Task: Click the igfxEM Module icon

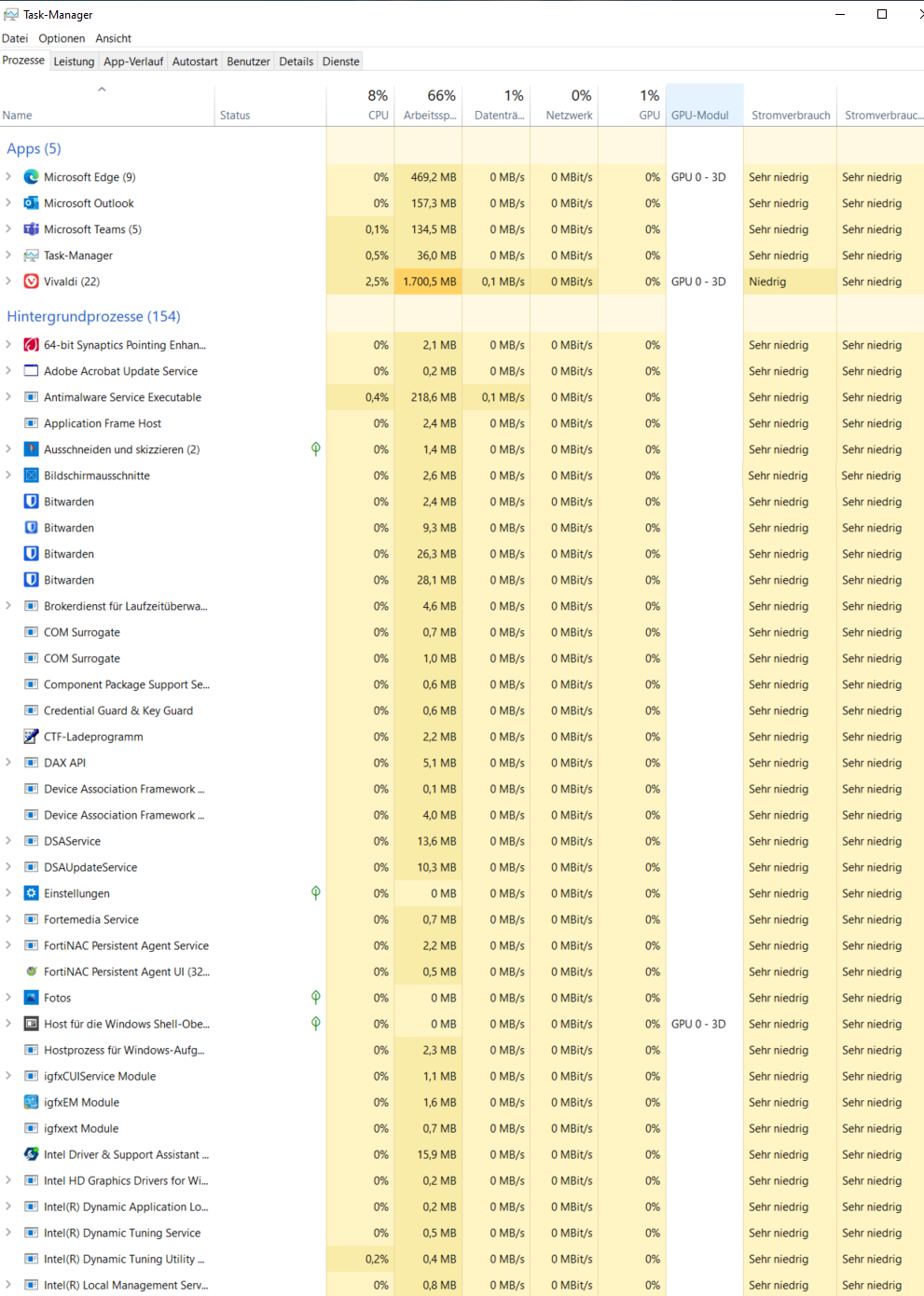Action: (x=31, y=1102)
